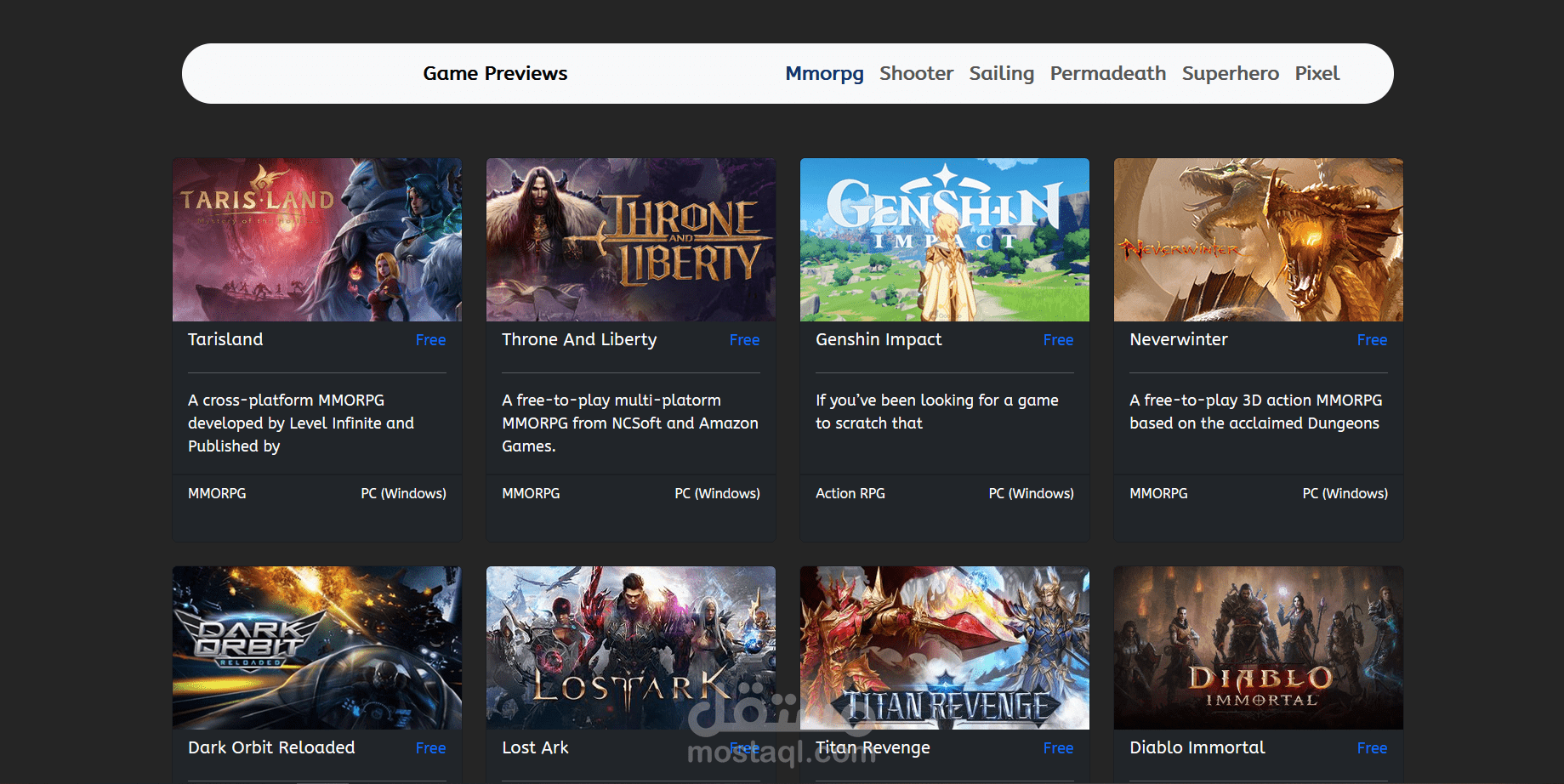1564x784 pixels.
Task: Open the Diablo Immortal game page
Action: (x=1197, y=747)
